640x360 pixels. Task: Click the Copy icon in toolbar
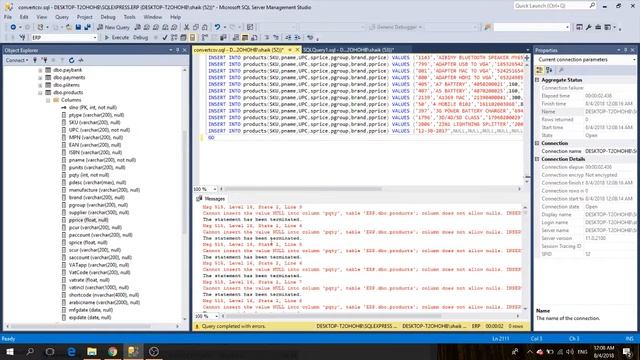196,27
